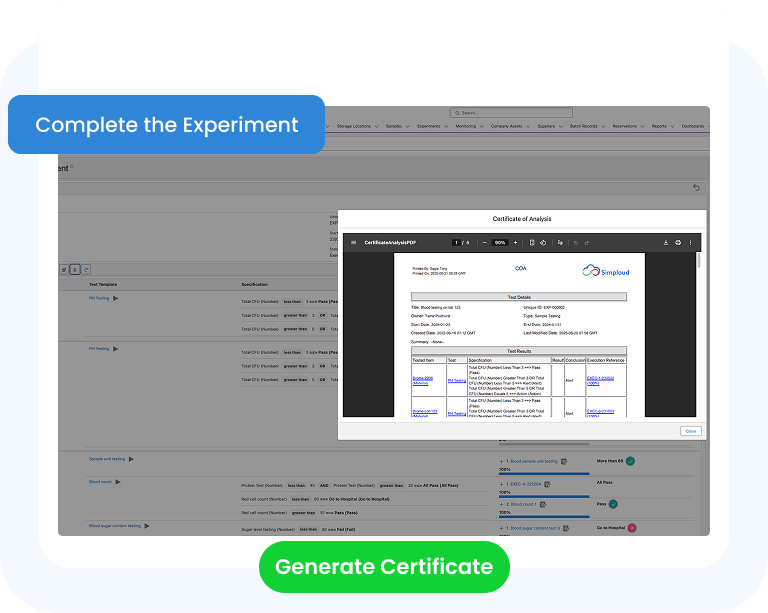The width and height of the screenshot is (768, 613).
Task: Click the fit-to-page icon in PDF toolbar
Action: coord(532,242)
